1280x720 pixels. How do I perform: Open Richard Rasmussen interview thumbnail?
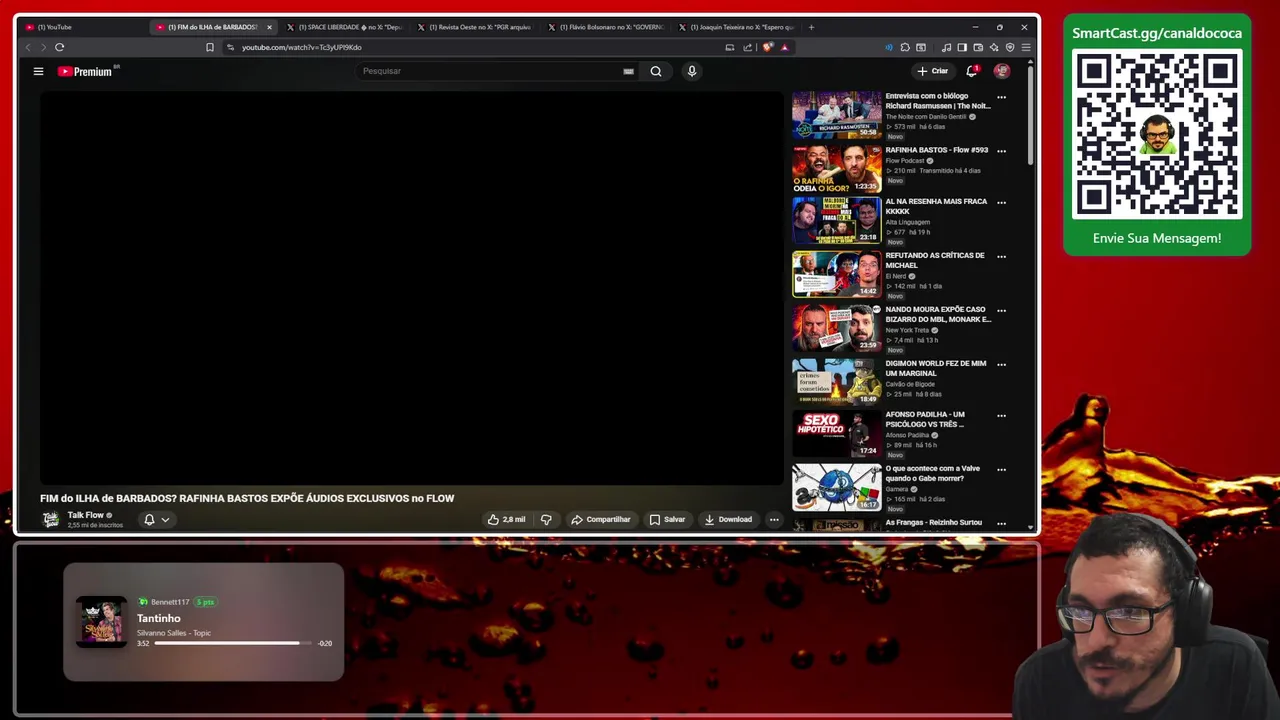837,115
